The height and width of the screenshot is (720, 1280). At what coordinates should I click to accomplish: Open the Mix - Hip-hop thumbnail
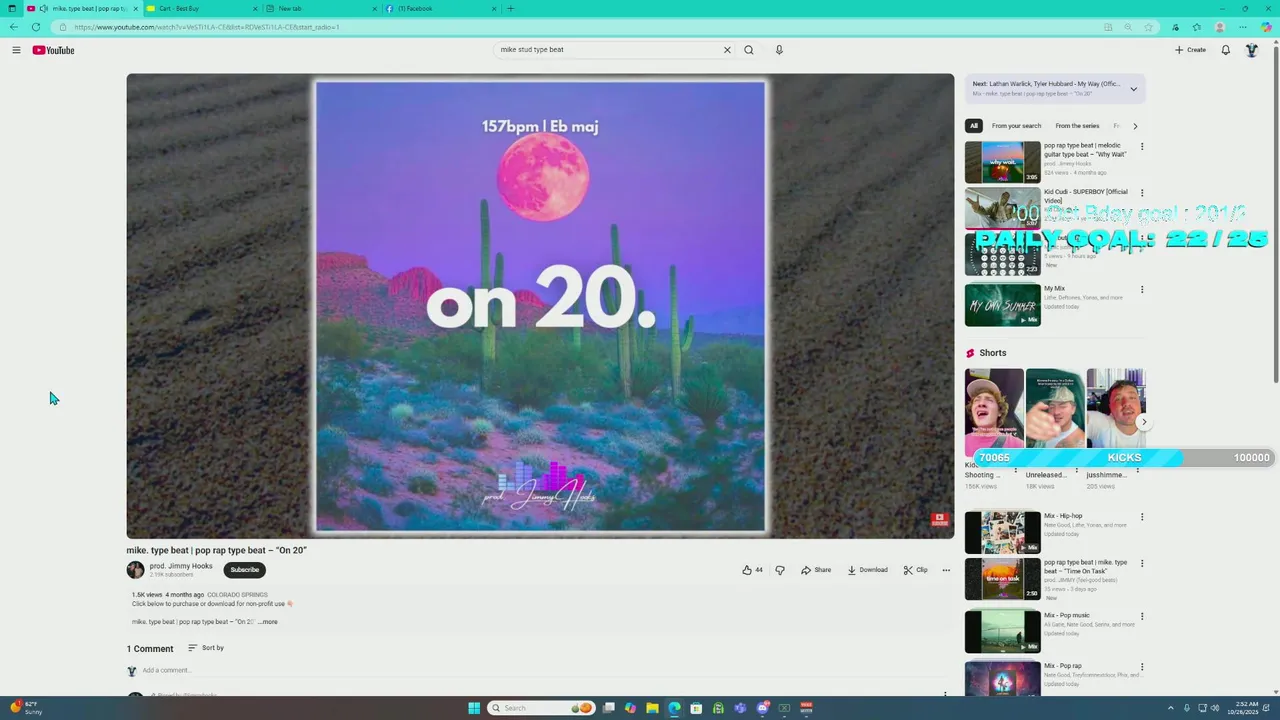[x=1002, y=532]
